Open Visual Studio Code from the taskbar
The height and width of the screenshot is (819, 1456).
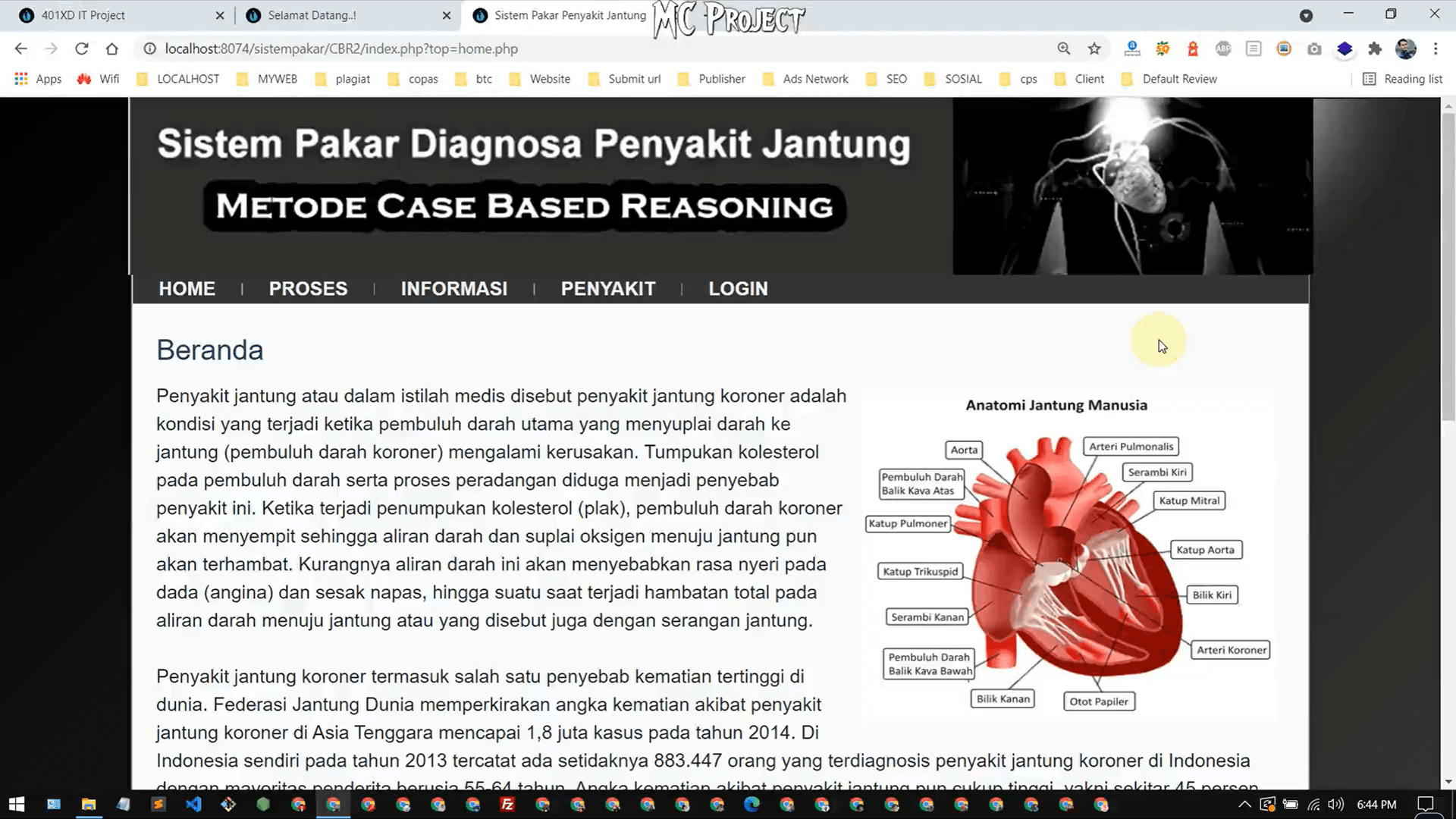coord(193,804)
